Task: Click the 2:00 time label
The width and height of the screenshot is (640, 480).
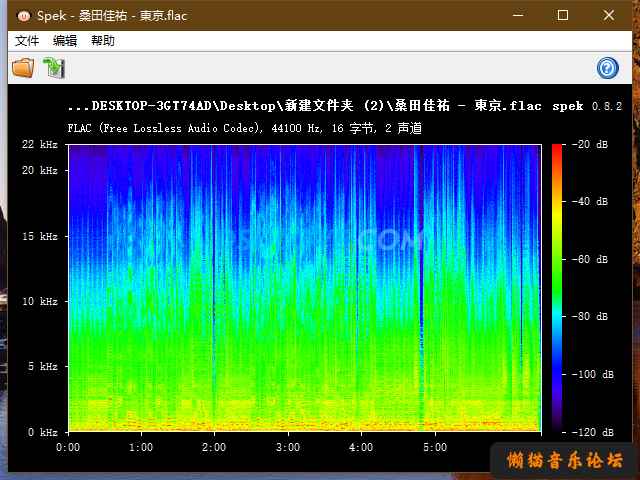Action: 214,447
